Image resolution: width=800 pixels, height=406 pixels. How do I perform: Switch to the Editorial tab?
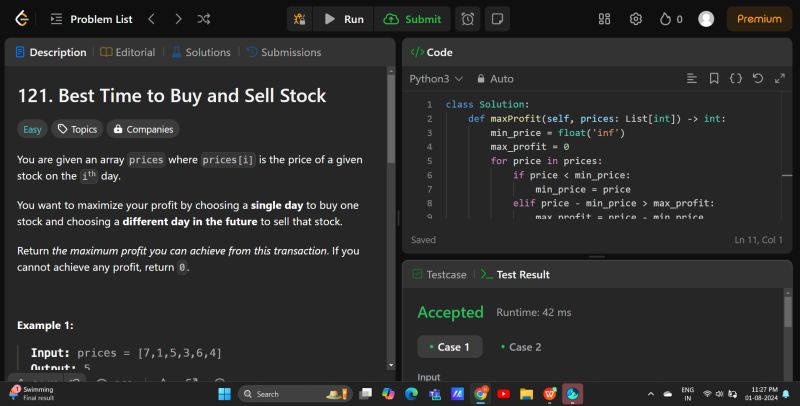(x=128, y=52)
